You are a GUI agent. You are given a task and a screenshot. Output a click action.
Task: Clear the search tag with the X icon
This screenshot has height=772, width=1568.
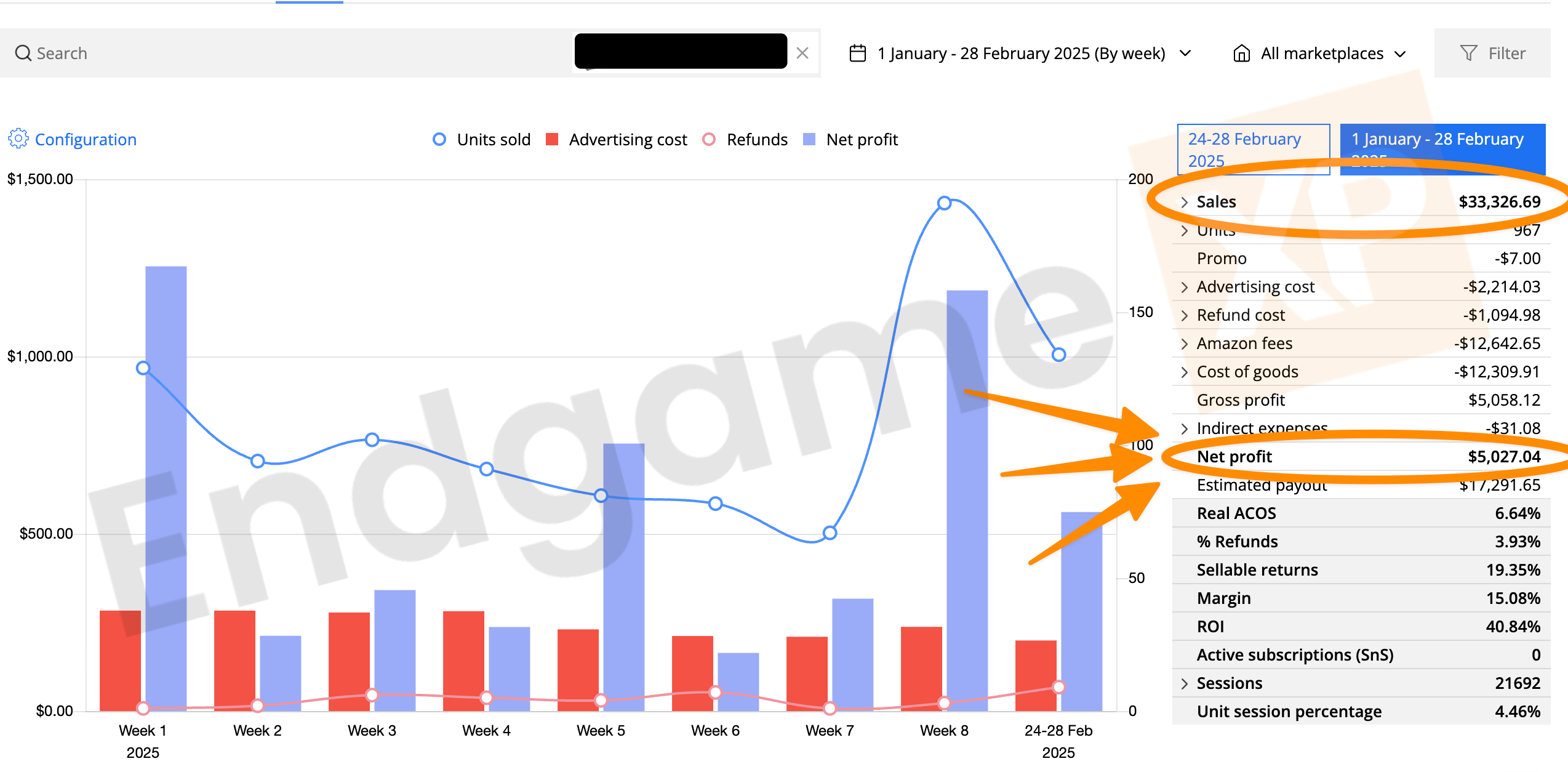[802, 54]
